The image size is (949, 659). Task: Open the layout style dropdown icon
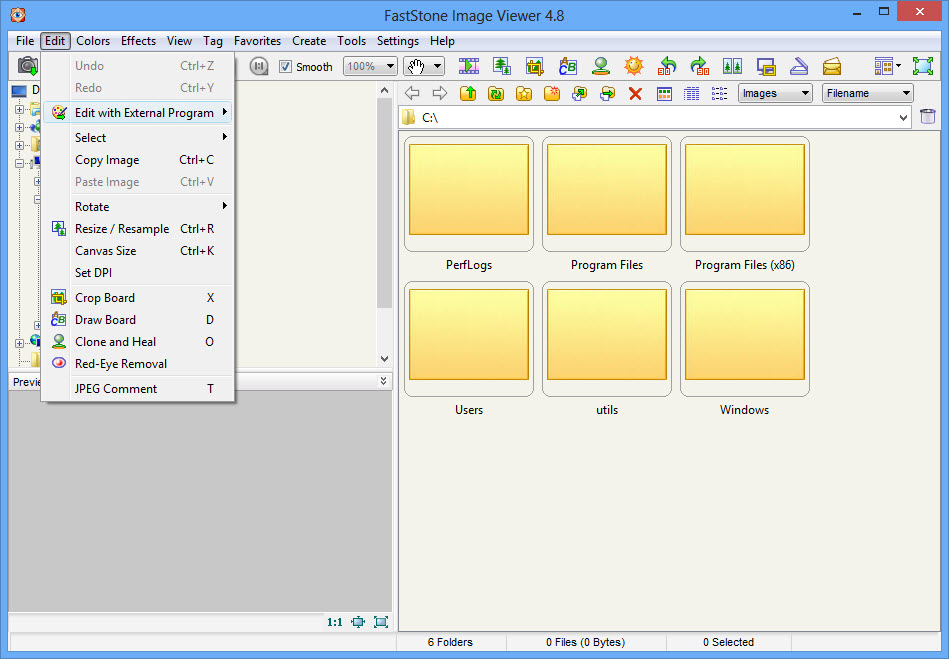click(887, 66)
